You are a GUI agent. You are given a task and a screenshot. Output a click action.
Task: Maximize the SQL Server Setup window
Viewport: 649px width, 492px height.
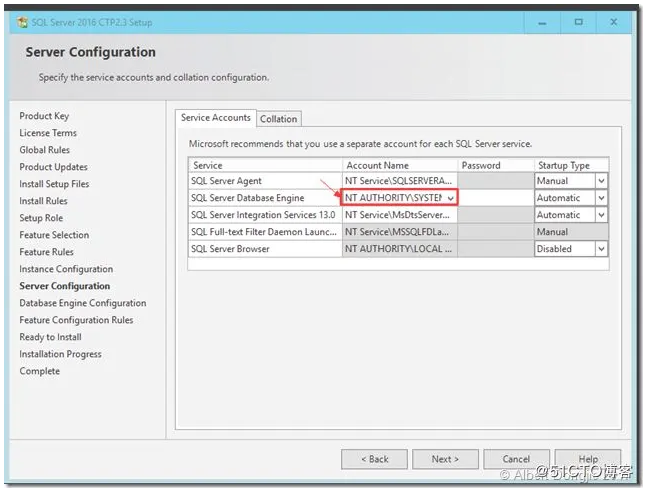click(579, 22)
